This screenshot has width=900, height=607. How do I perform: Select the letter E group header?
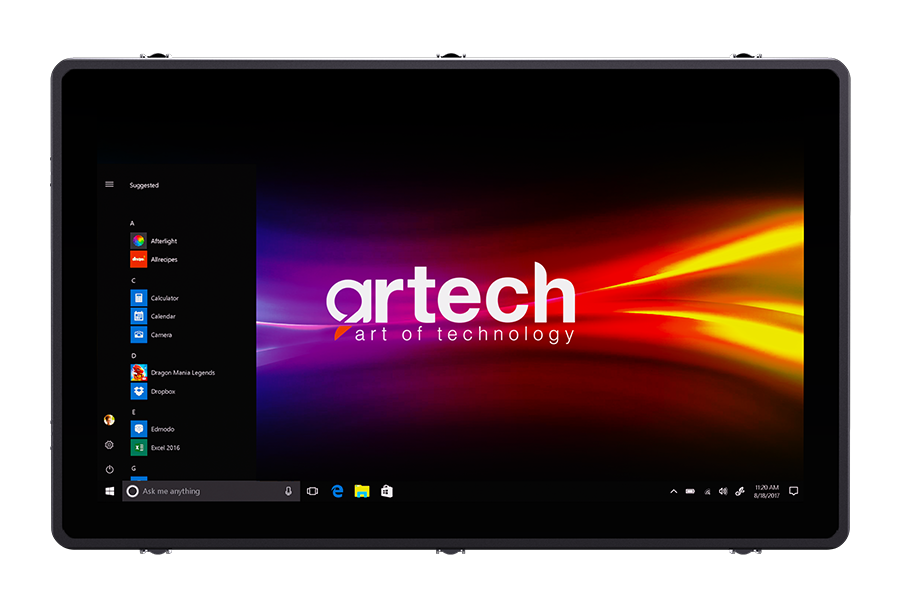(x=133, y=412)
